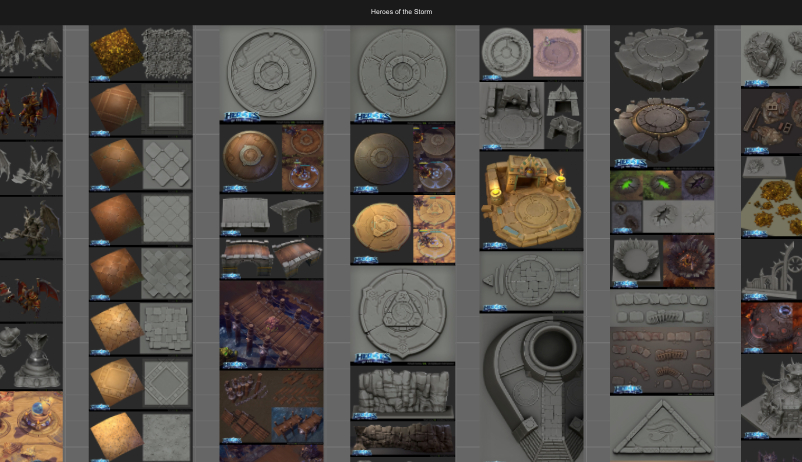The width and height of the screenshot is (802, 462).
Task: View the in-game wooden dock screenshot
Action: 272,325
